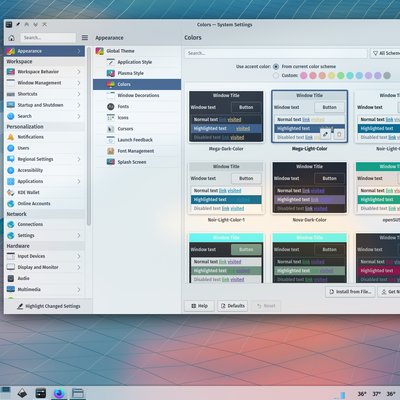Screen dimensions: 400x400
Task: Open the Cursors settings page
Action: click(x=137, y=129)
